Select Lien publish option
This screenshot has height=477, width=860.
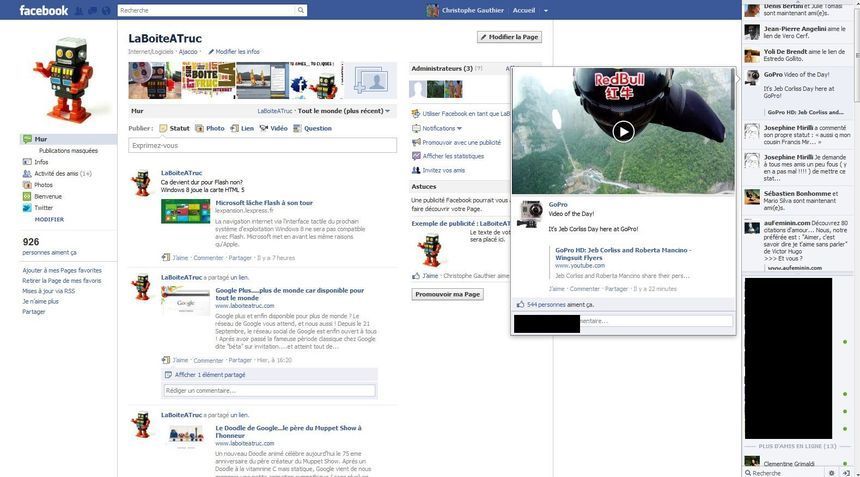[x=242, y=128]
